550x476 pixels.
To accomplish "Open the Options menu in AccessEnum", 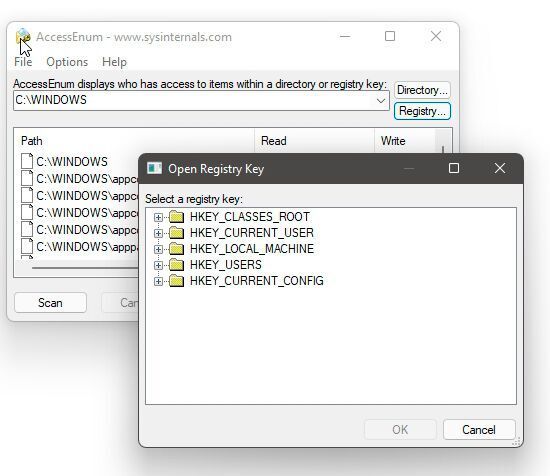I will (x=67, y=62).
